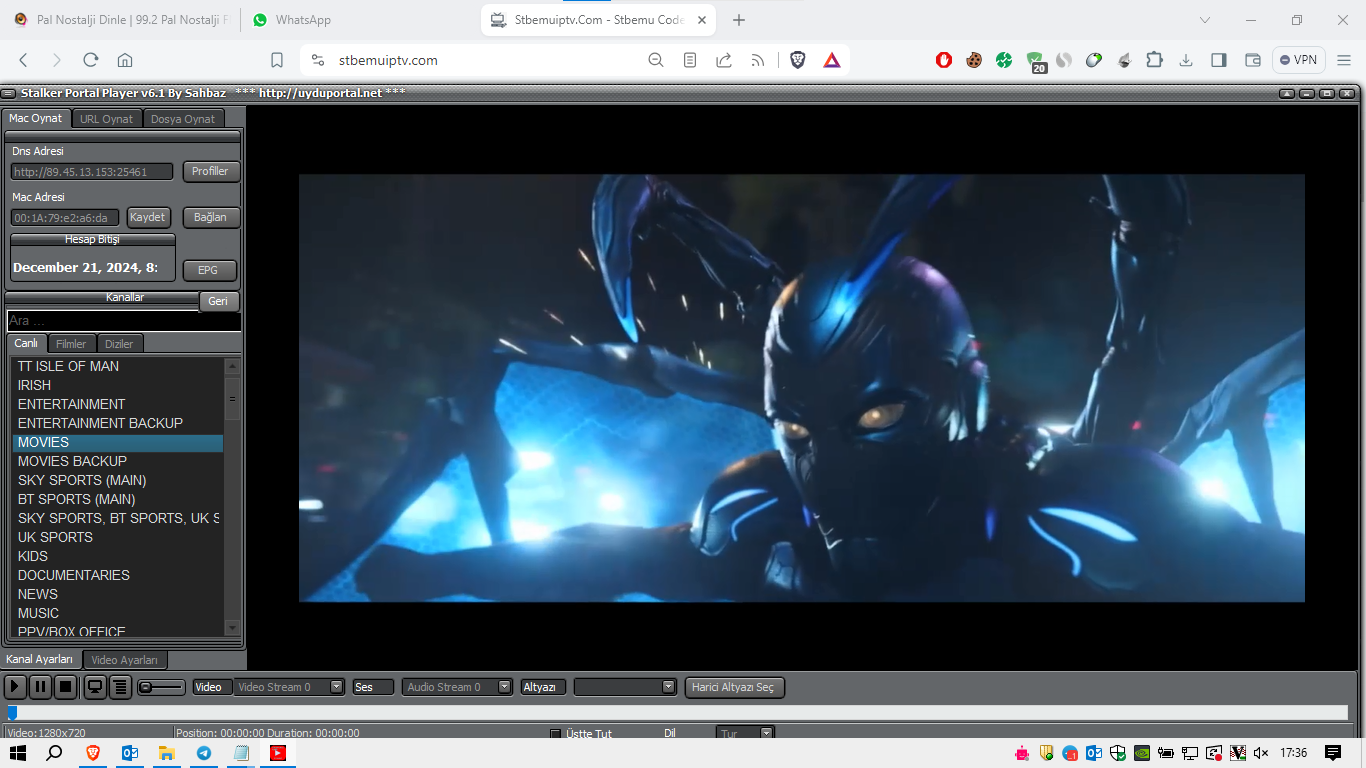Toggle fullscreen with the monitor icon
1366x768 pixels.
point(95,687)
